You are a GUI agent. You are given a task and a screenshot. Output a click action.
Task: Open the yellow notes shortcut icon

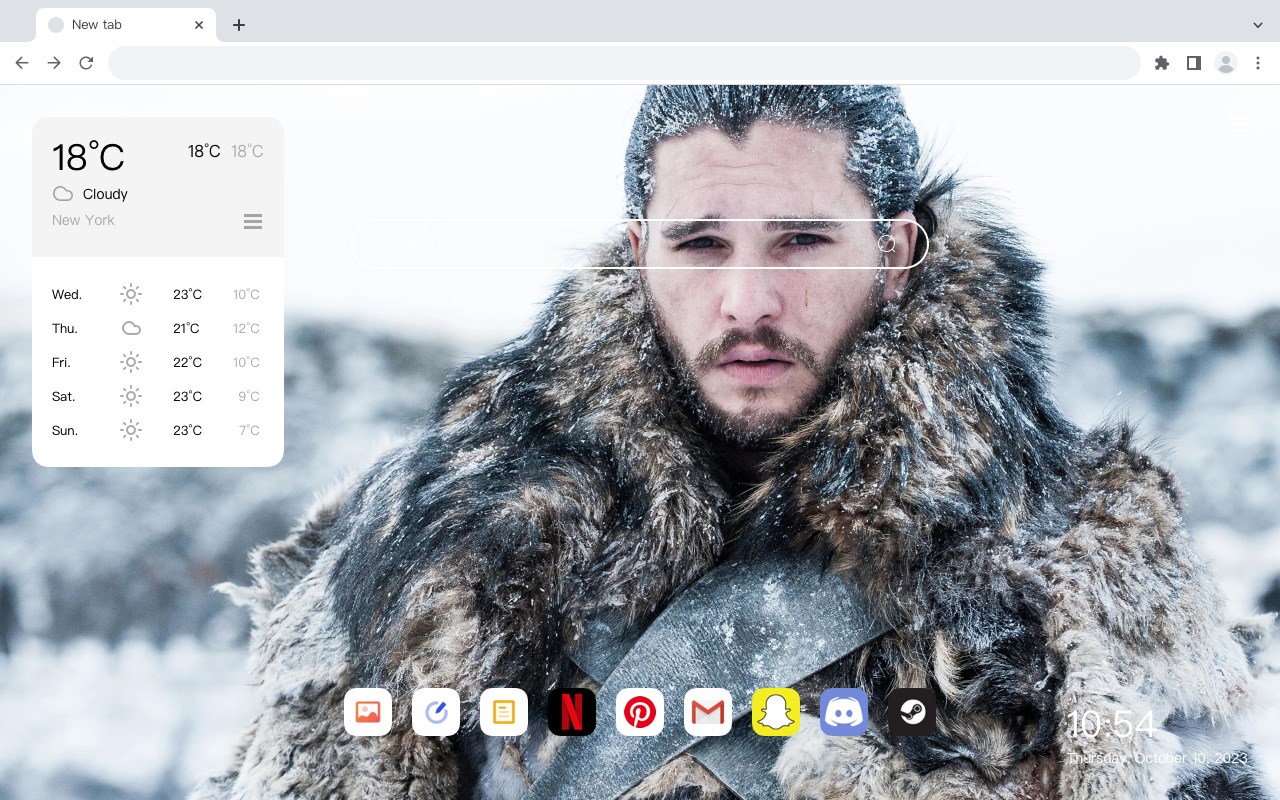coord(504,712)
